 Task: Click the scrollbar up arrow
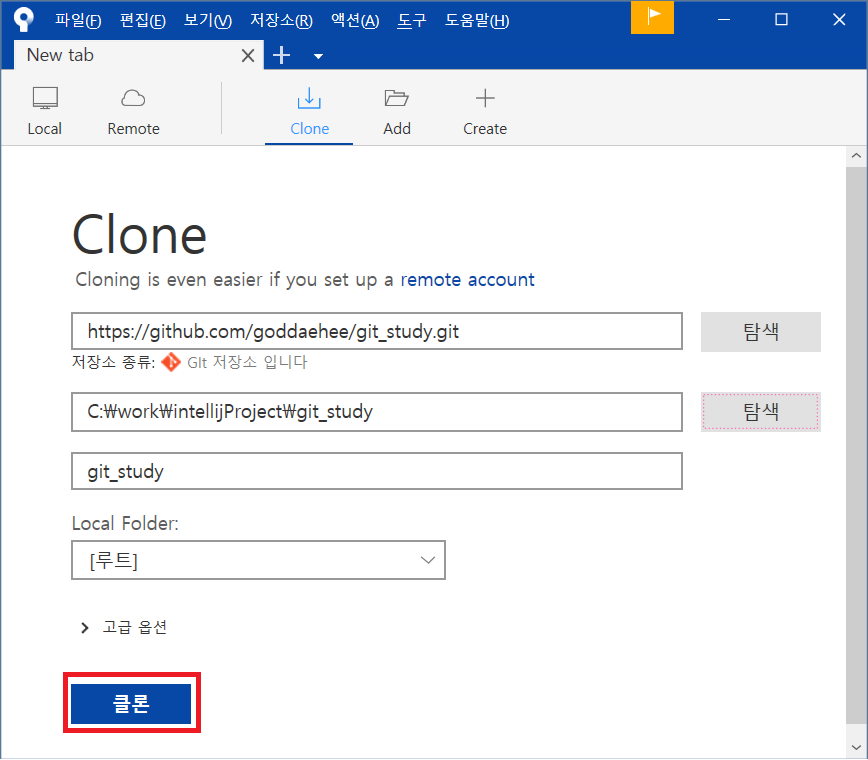(856, 156)
